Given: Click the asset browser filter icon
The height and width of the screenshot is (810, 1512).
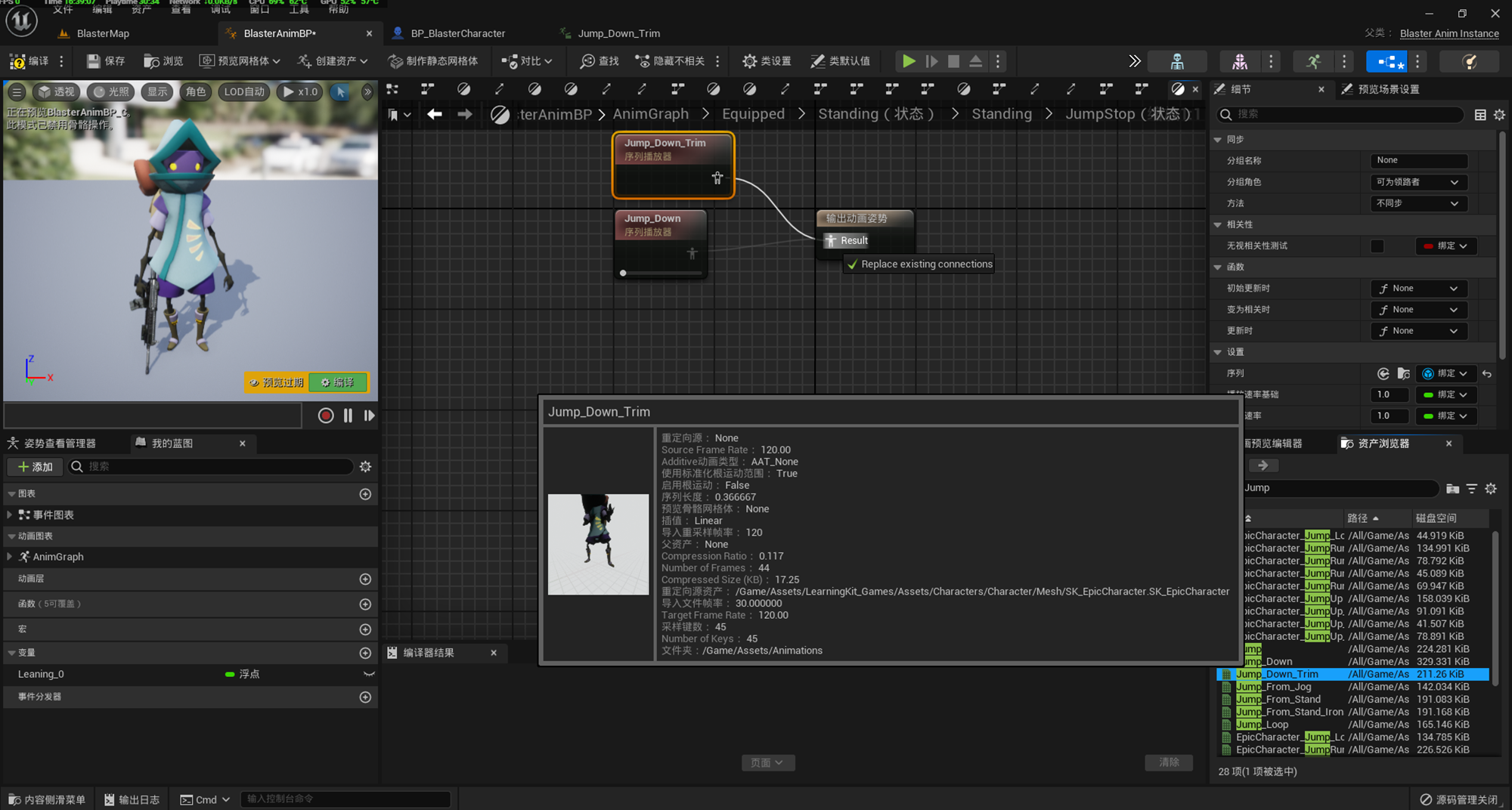Looking at the screenshot, I should [x=1472, y=489].
